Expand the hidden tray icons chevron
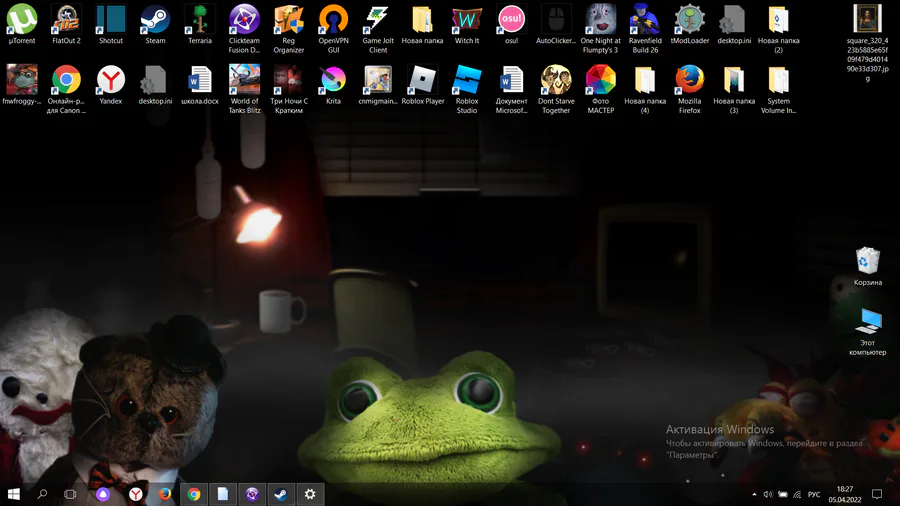This screenshot has height=506, width=900. point(754,494)
